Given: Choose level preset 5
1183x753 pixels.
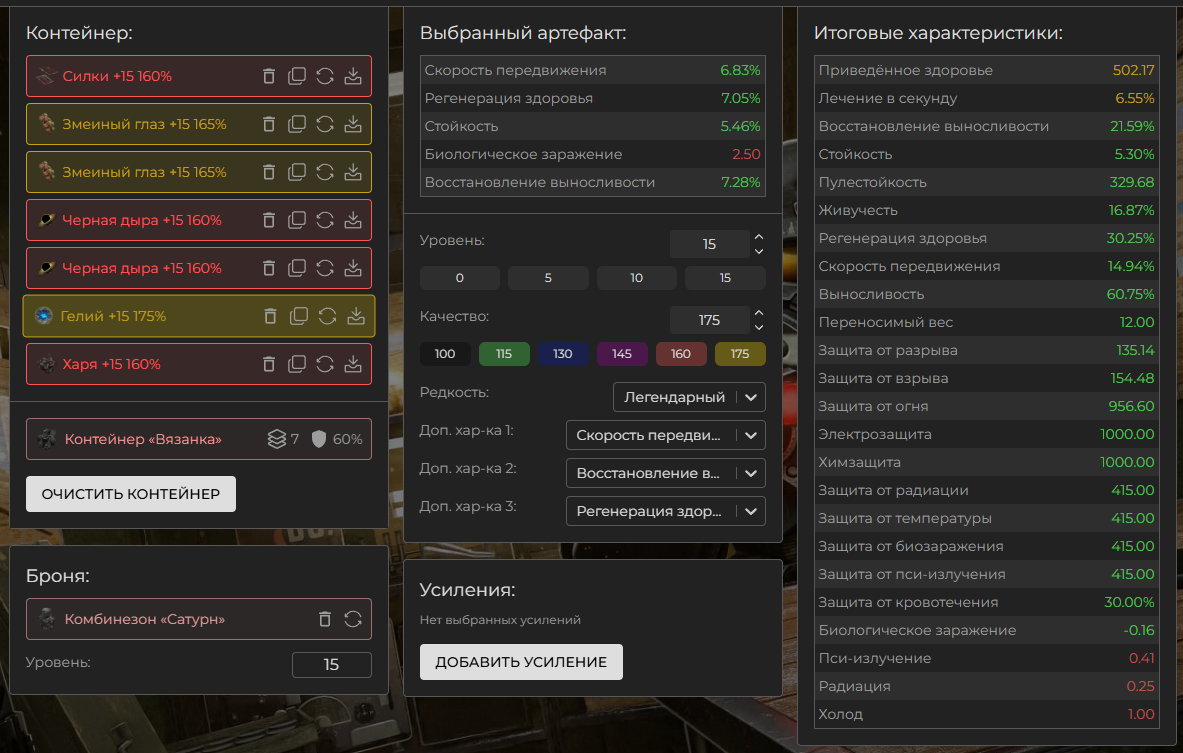Looking at the screenshot, I should pyautogui.click(x=548, y=278).
